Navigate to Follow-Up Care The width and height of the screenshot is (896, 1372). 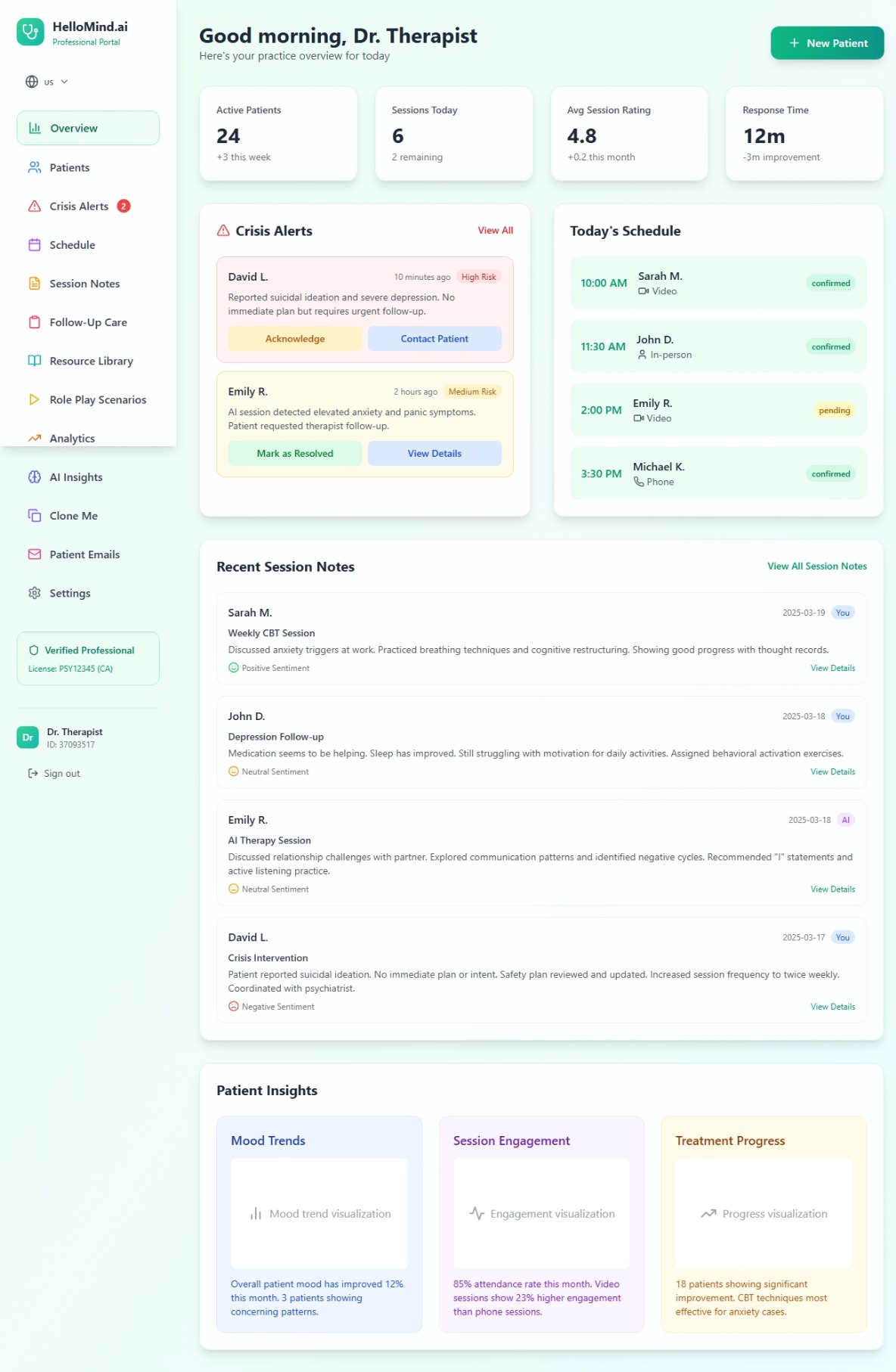tap(88, 322)
